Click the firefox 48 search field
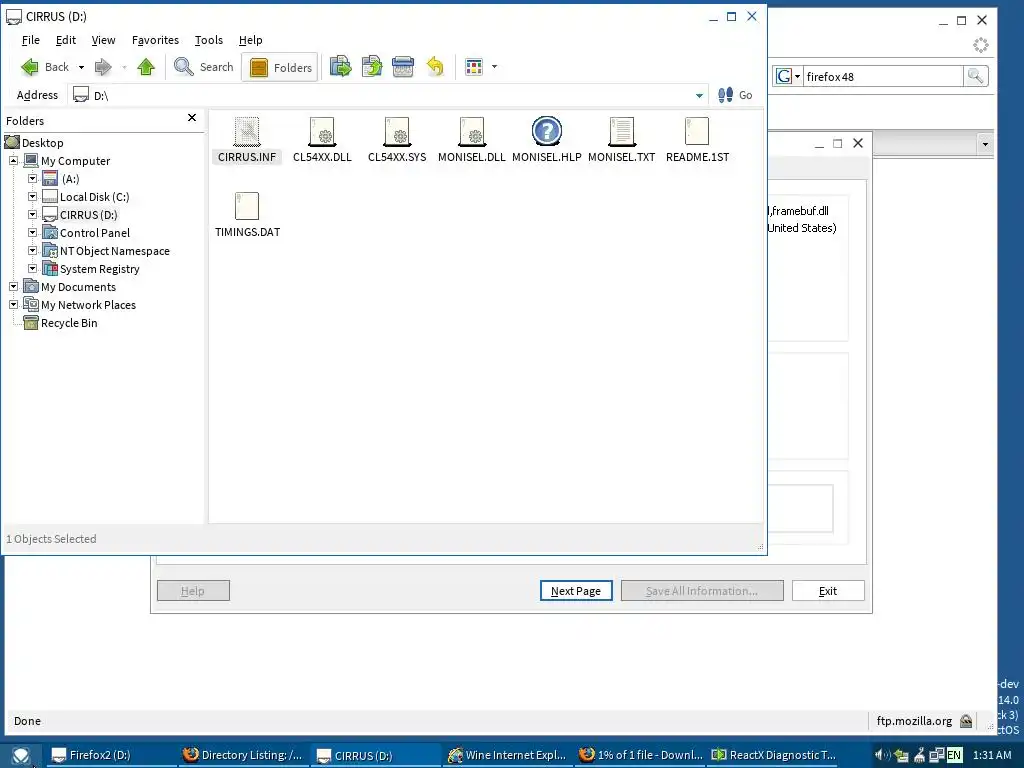The height and width of the screenshot is (768, 1024). 883,76
